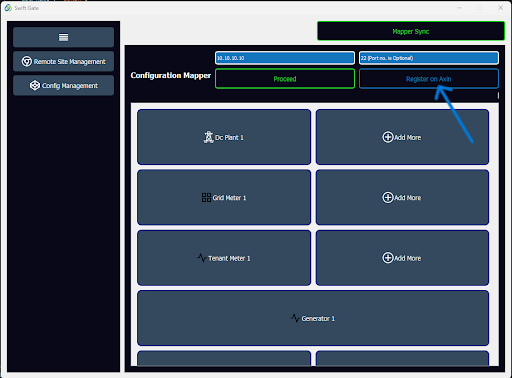
Task: Open Config Management section
Action: coord(63,85)
